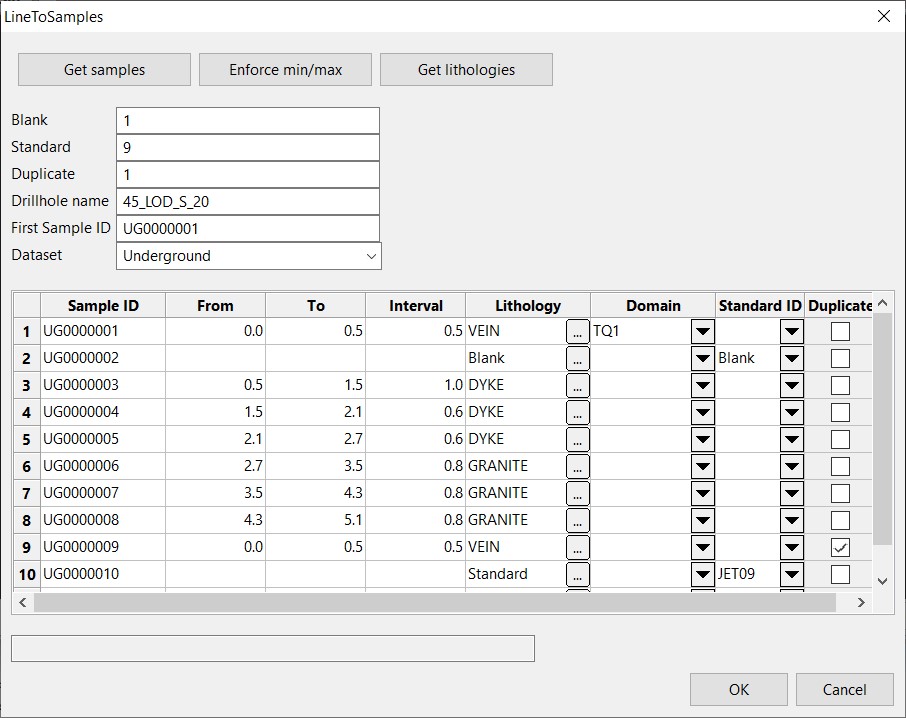Viewport: 906px width, 718px height.
Task: Click ellipsis button beside Blank lithology
Action: tap(577, 358)
